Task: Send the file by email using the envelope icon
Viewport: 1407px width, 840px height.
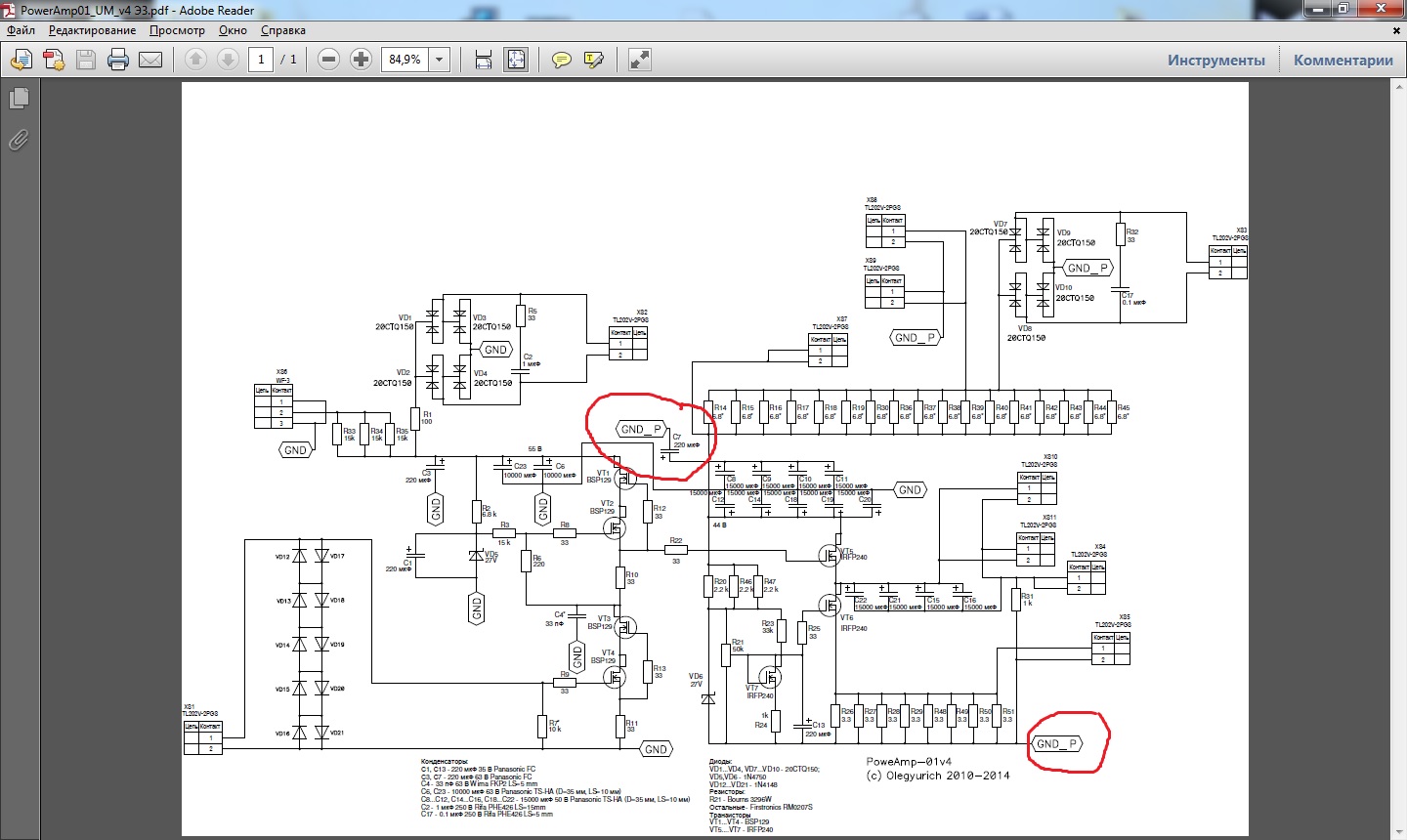Action: 150,61
